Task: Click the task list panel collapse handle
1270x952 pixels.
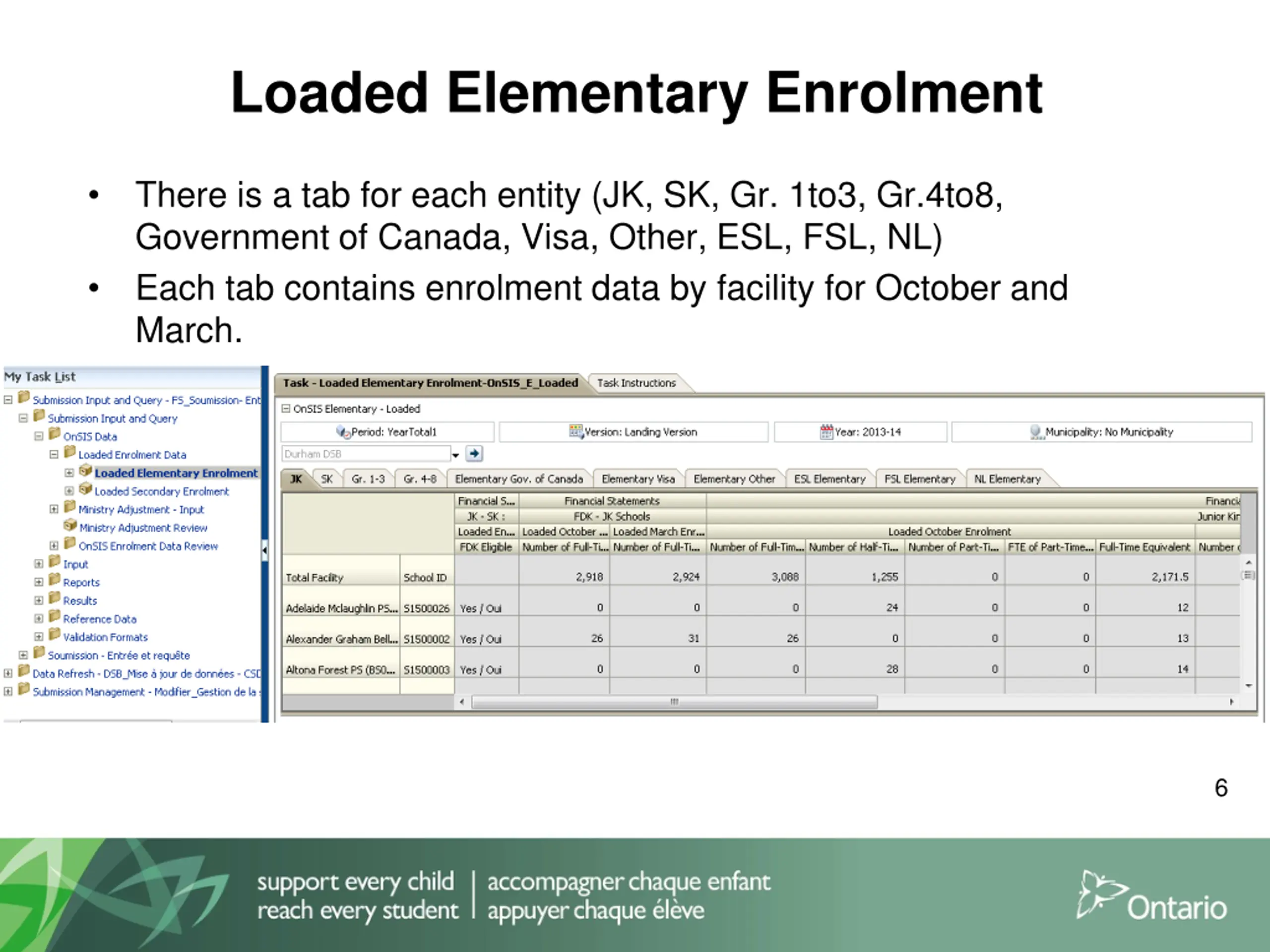Action: 264,550
